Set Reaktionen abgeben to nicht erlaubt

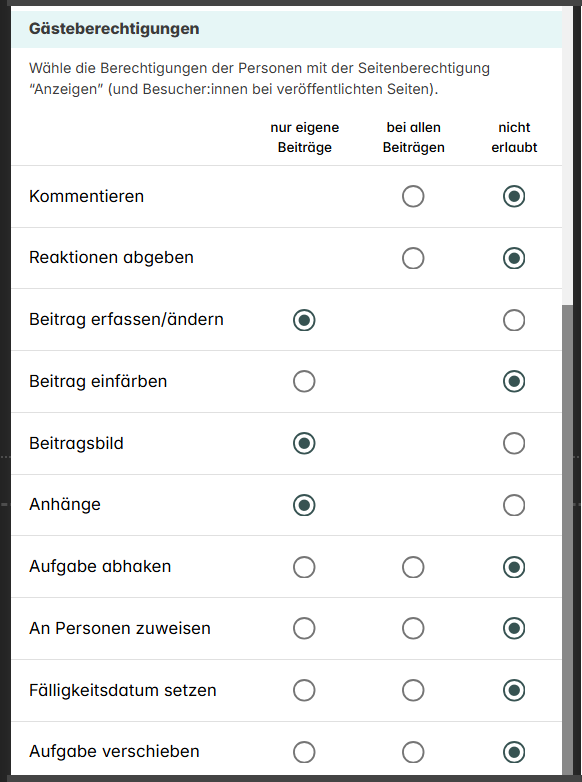514,258
